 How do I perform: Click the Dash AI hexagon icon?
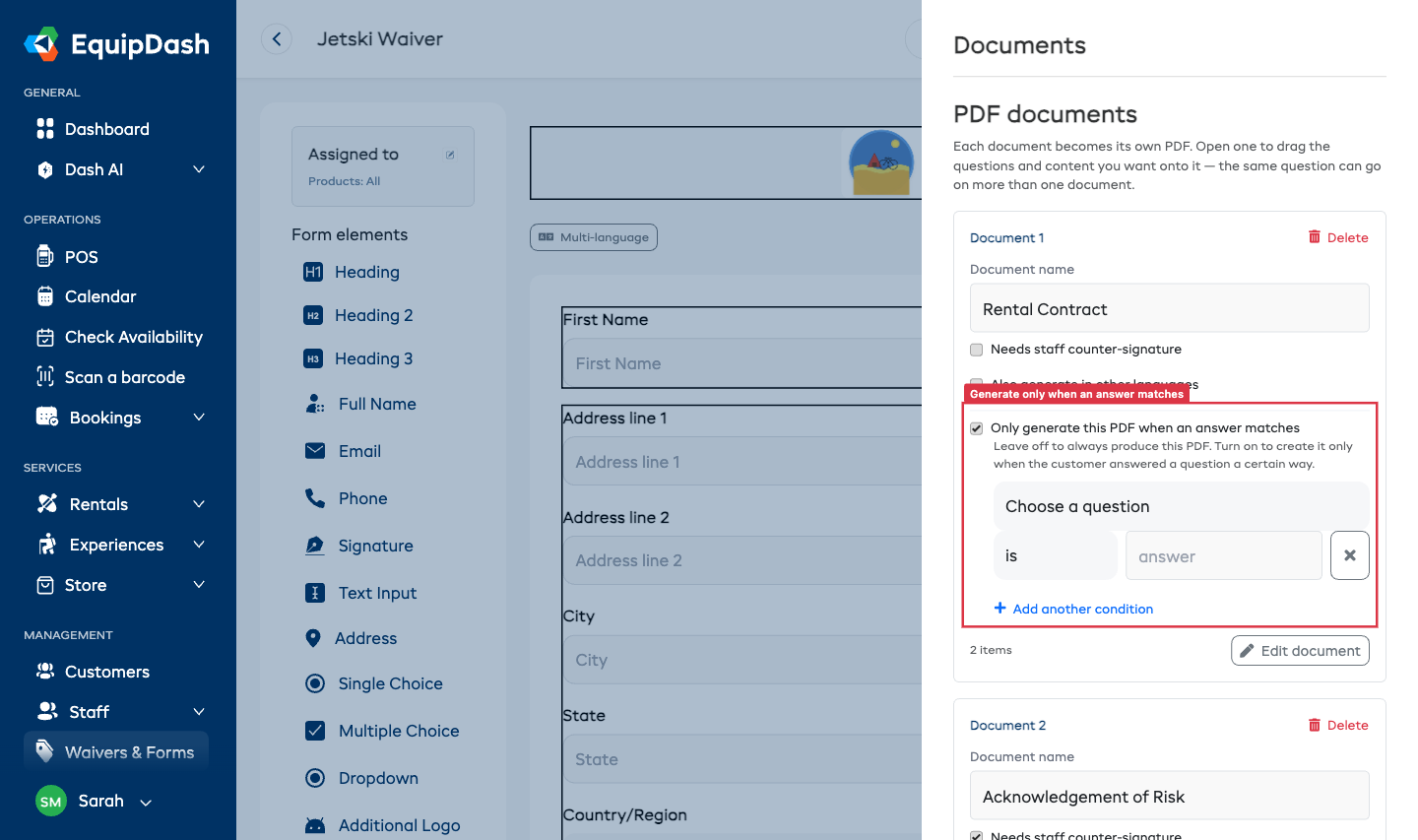point(45,169)
